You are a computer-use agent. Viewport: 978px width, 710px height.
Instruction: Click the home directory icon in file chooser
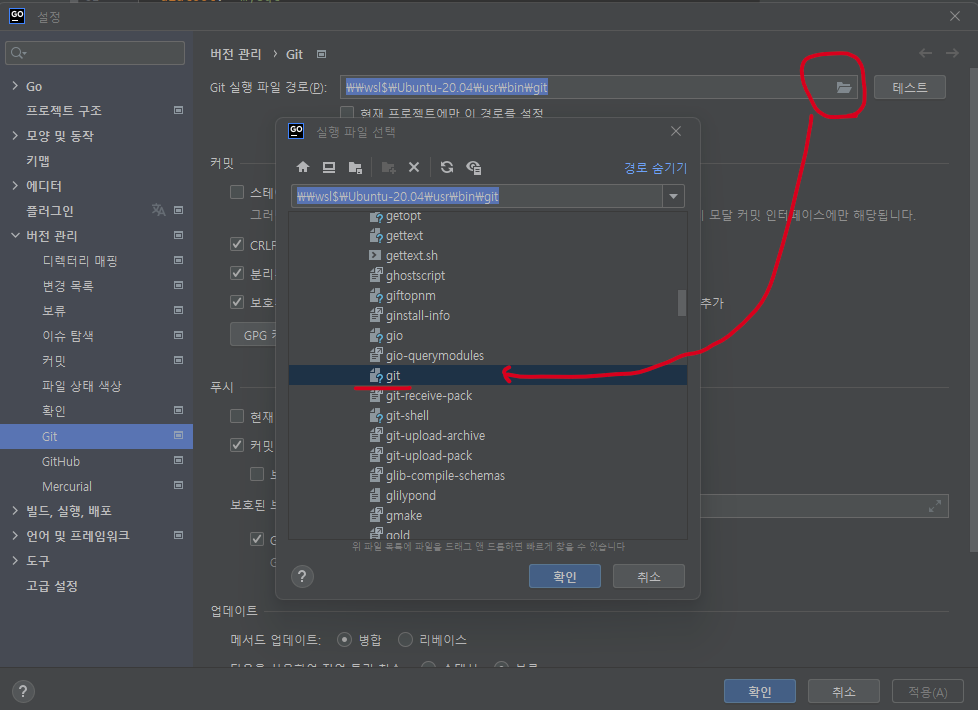click(303, 167)
